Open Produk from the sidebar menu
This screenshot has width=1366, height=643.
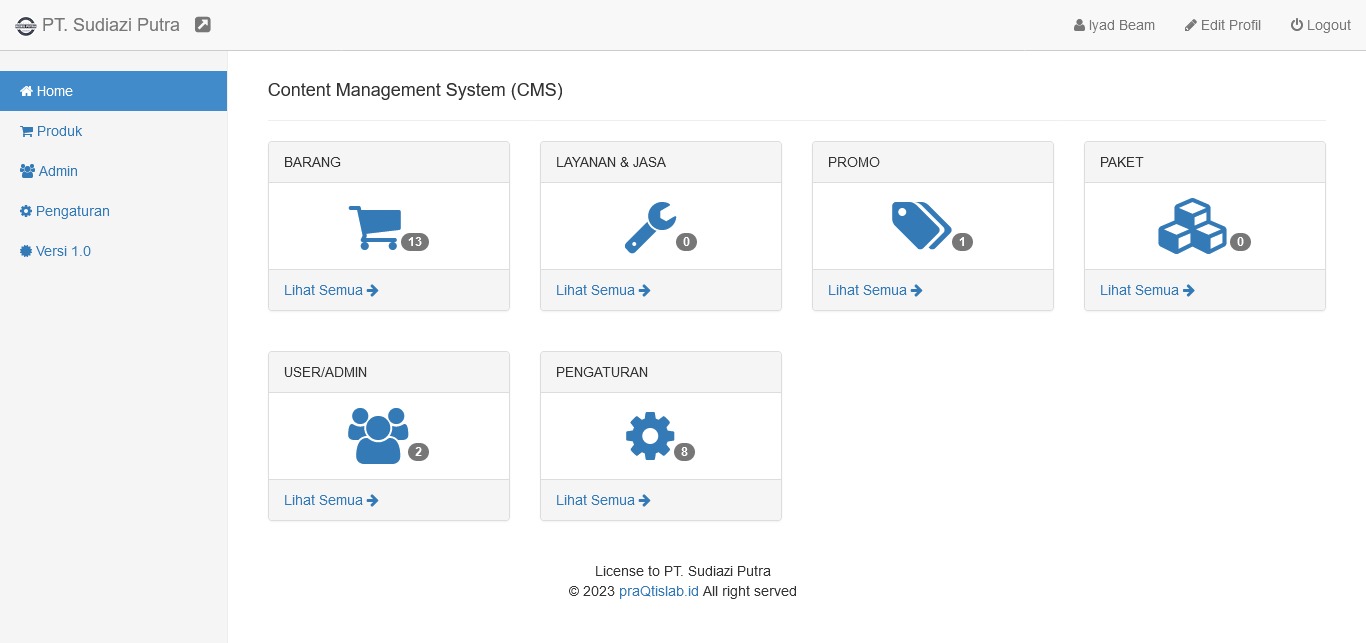click(59, 131)
